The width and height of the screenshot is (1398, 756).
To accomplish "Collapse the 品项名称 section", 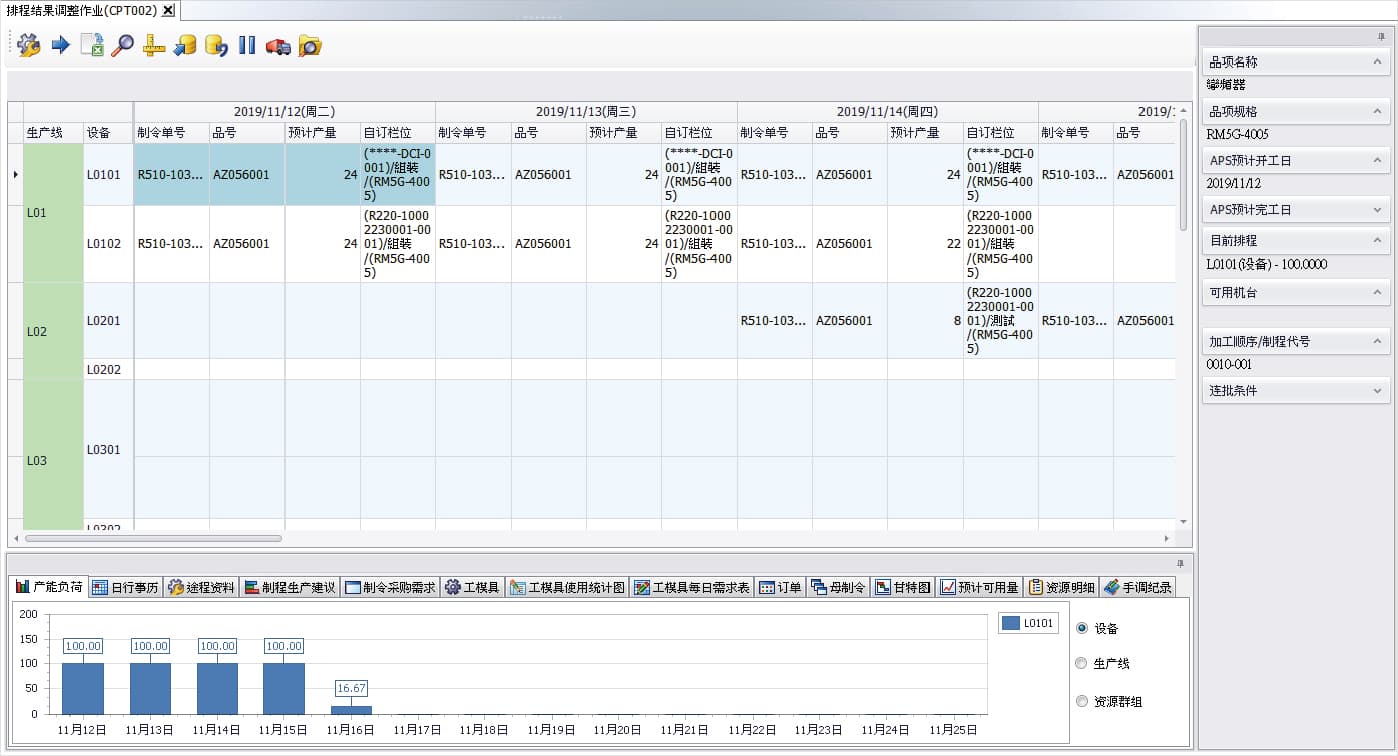I will (x=1377, y=62).
